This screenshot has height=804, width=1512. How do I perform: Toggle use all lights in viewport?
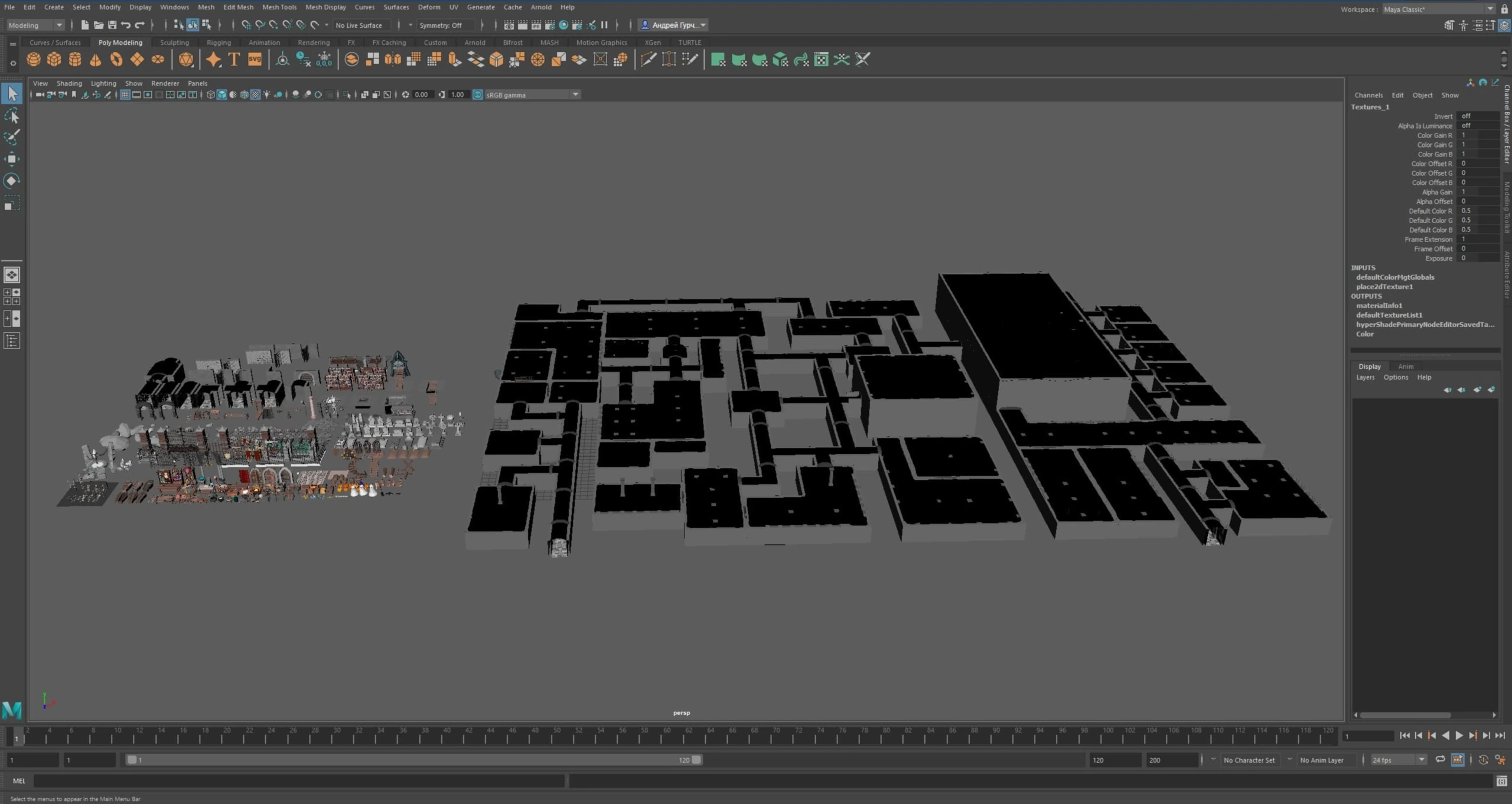[x=266, y=94]
